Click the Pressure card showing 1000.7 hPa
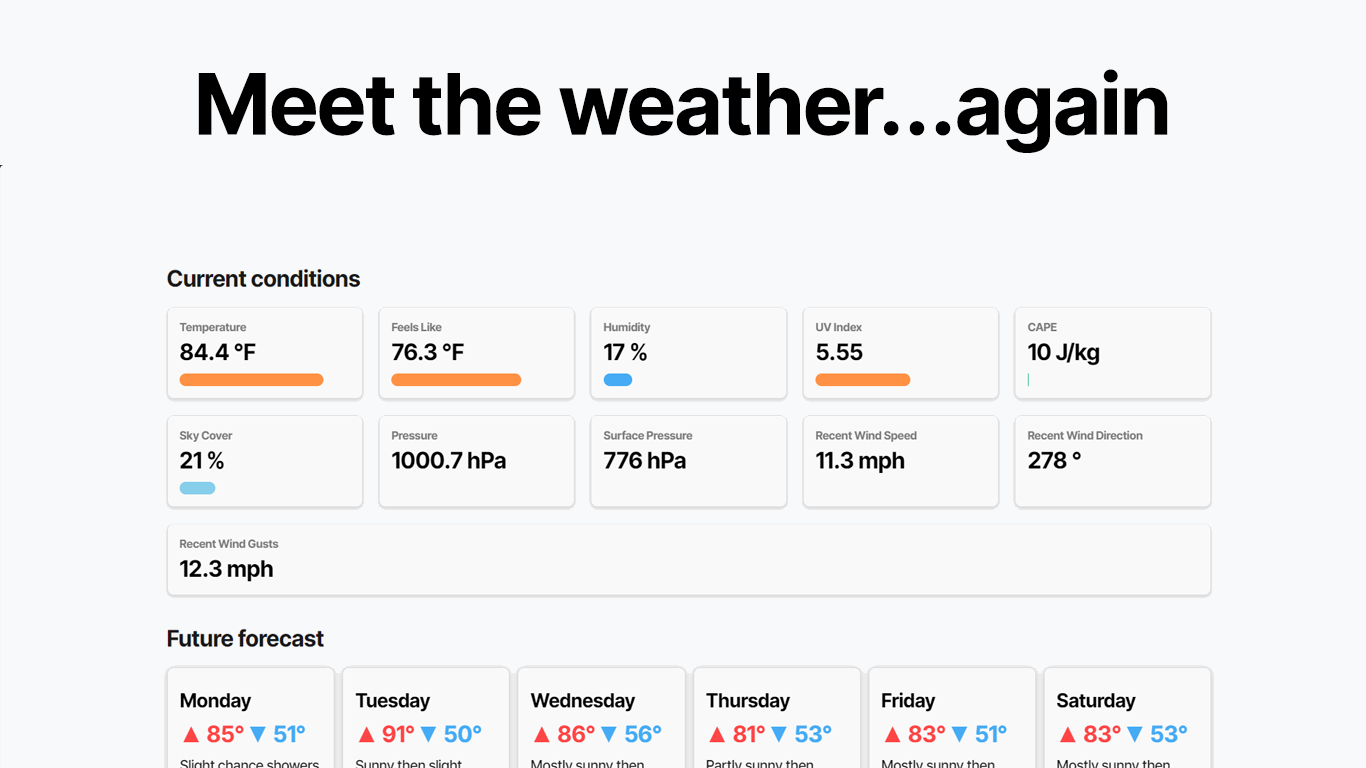The height and width of the screenshot is (768, 1366). (x=476, y=461)
